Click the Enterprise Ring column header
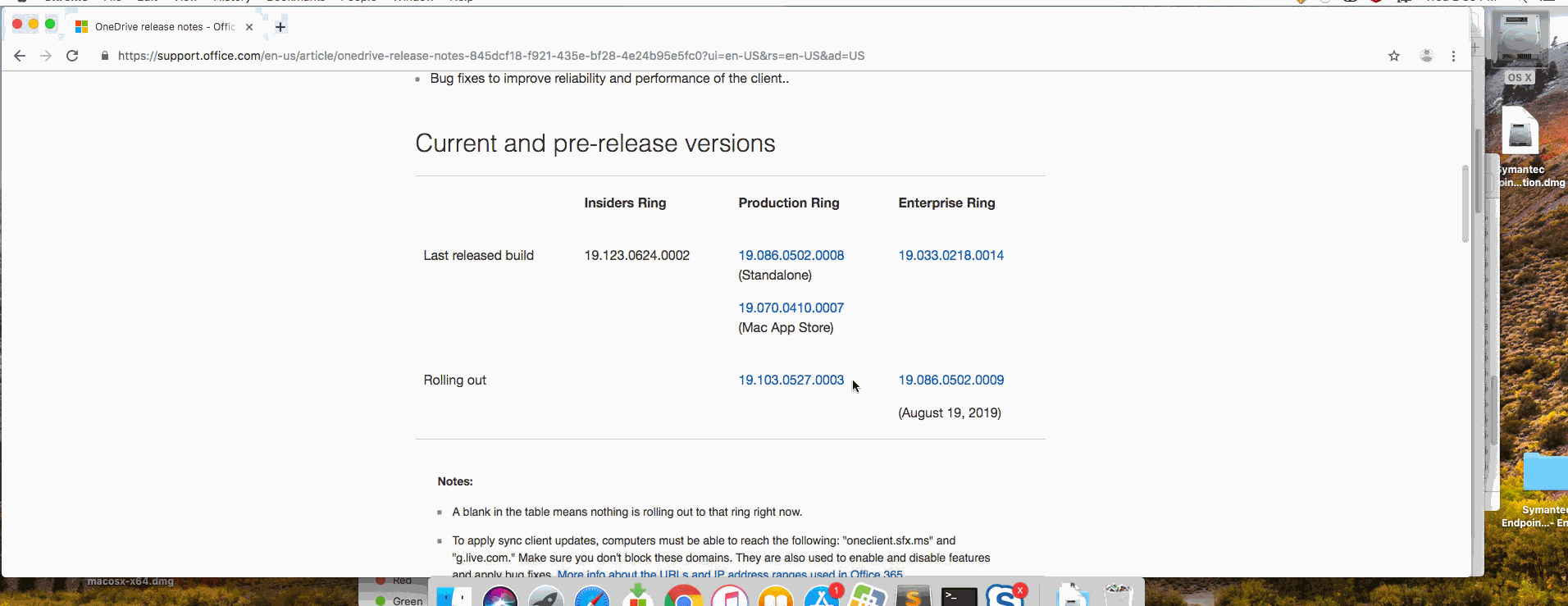This screenshot has width=1568, height=606. point(946,203)
